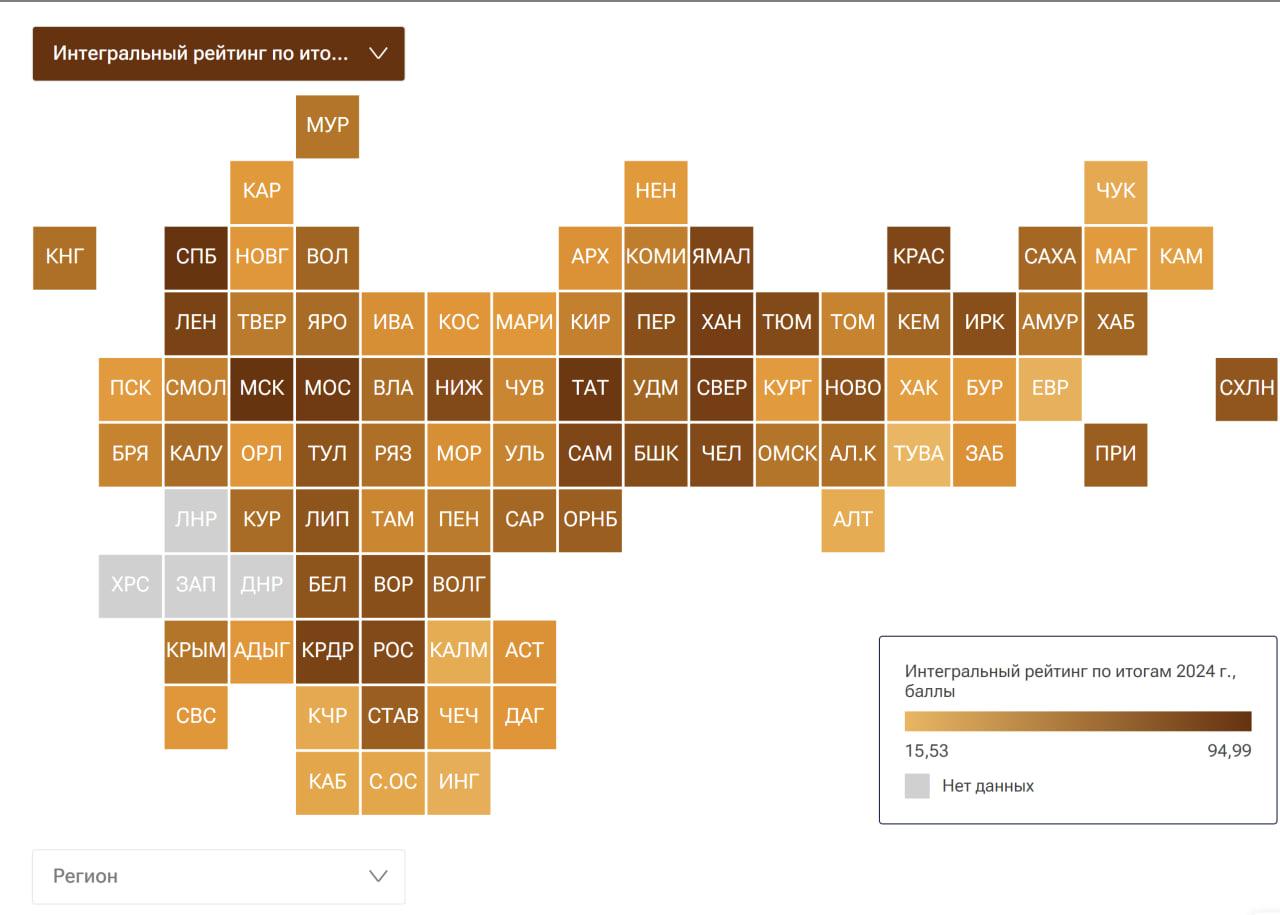Select the МУР tile at top
Viewport: 1280px width, 915px height.
[x=328, y=126]
